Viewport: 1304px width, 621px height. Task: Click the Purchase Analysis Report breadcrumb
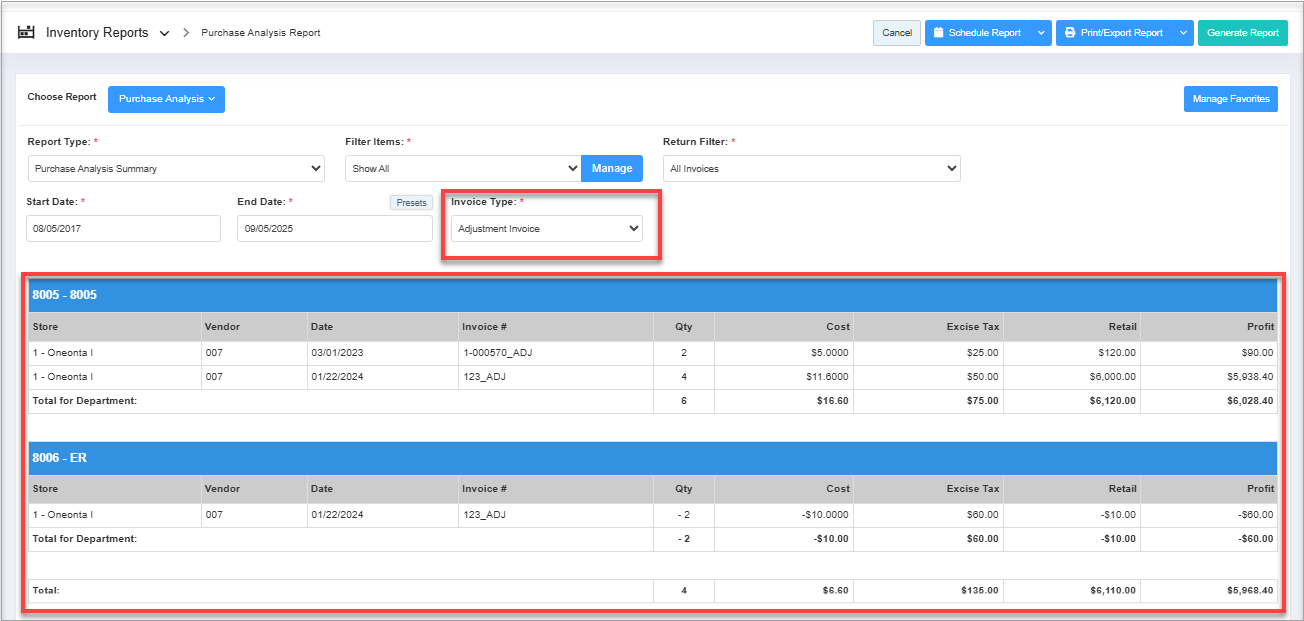260,33
